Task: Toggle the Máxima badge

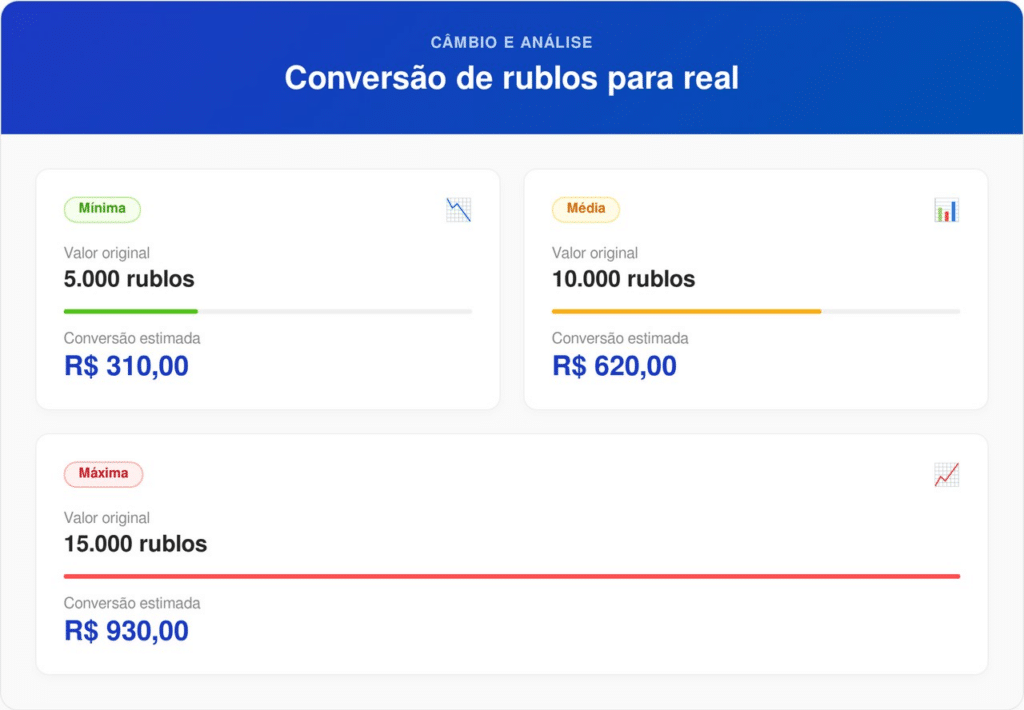Action: click(x=103, y=474)
